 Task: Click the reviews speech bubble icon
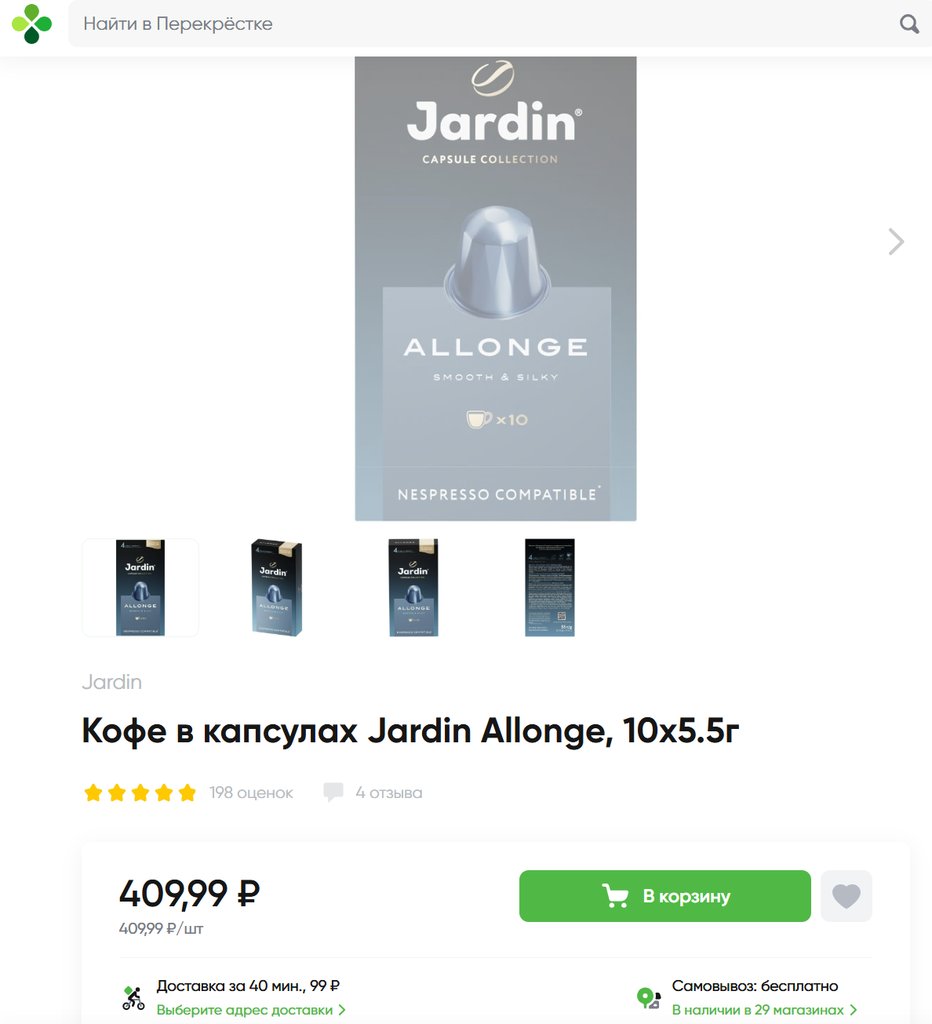point(333,792)
